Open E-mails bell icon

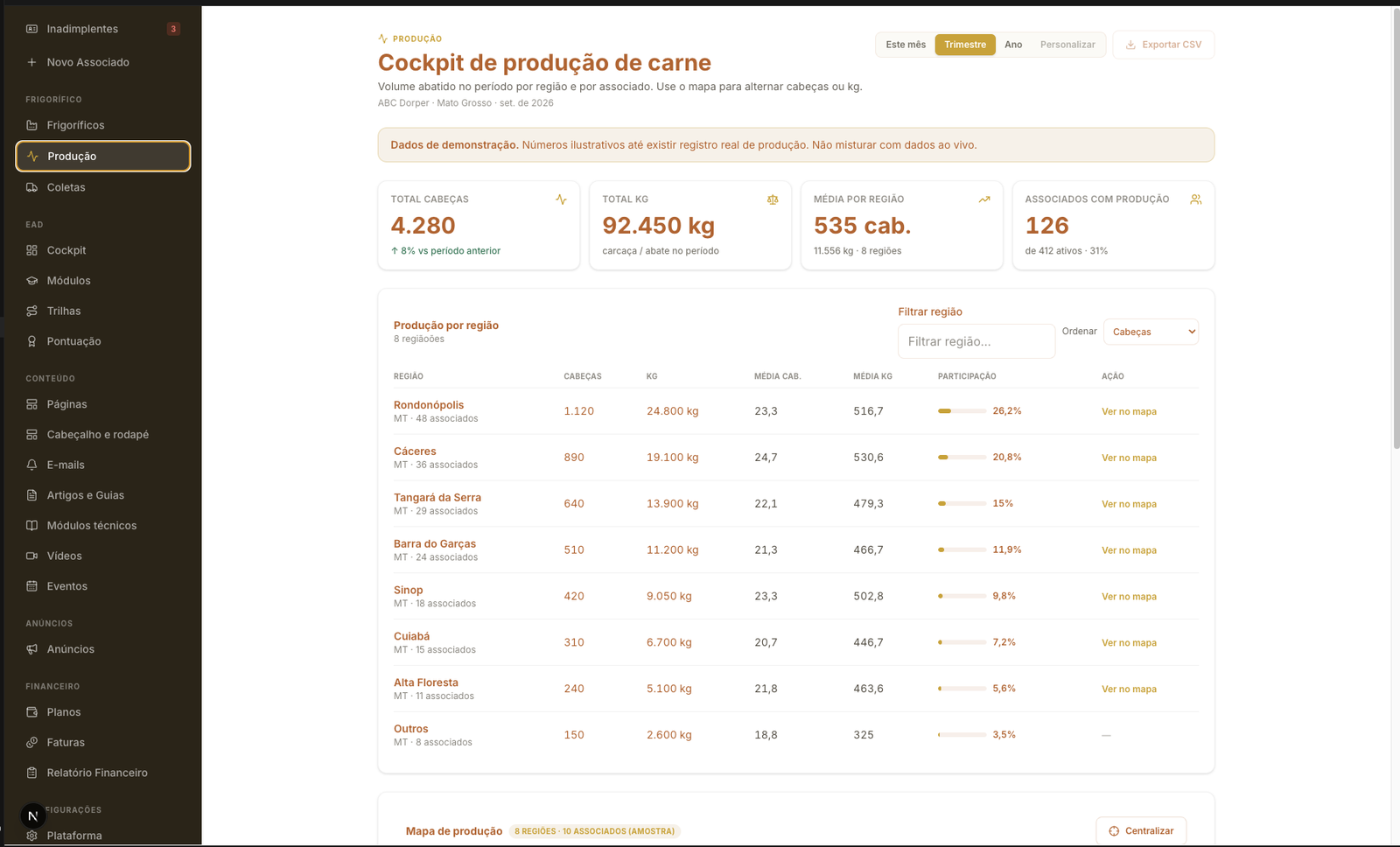[x=31, y=465]
